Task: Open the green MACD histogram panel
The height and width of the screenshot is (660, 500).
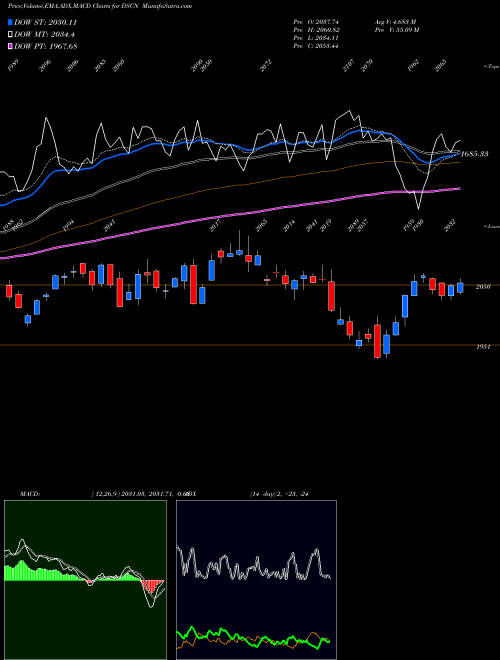Action: 85,580
